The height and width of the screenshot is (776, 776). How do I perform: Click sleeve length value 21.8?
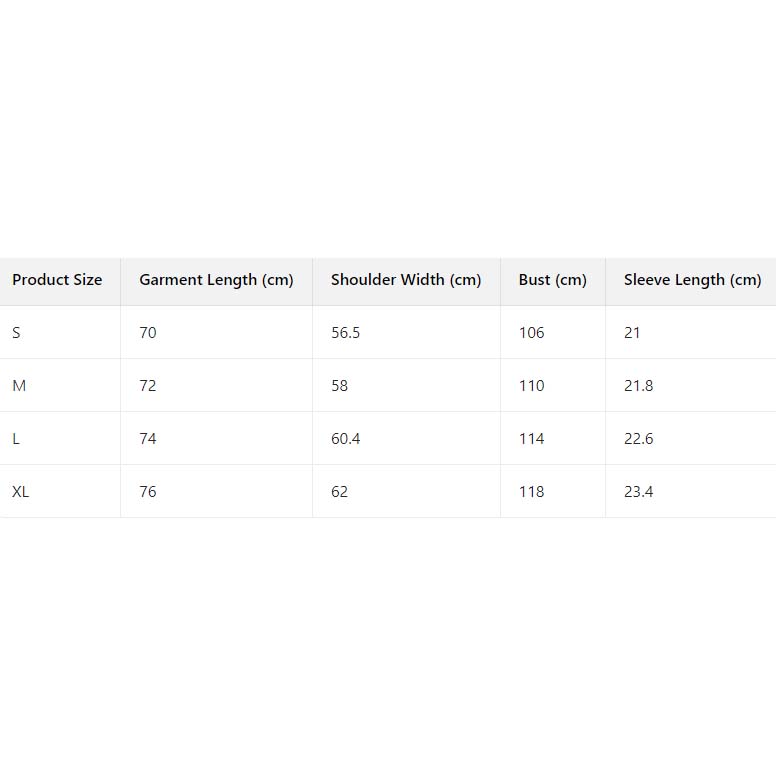click(638, 386)
